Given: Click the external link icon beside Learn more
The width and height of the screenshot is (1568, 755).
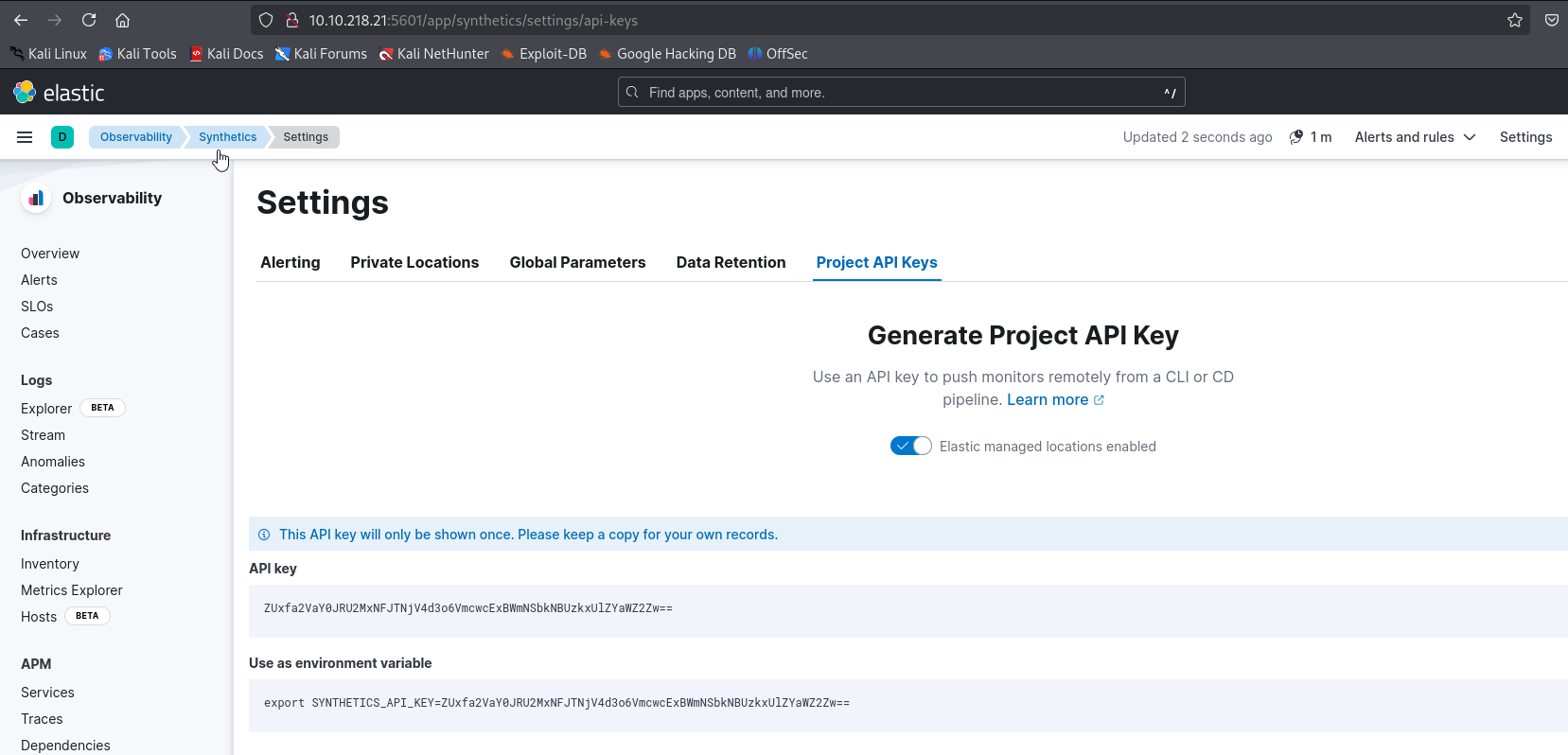Looking at the screenshot, I should pyautogui.click(x=1099, y=400).
